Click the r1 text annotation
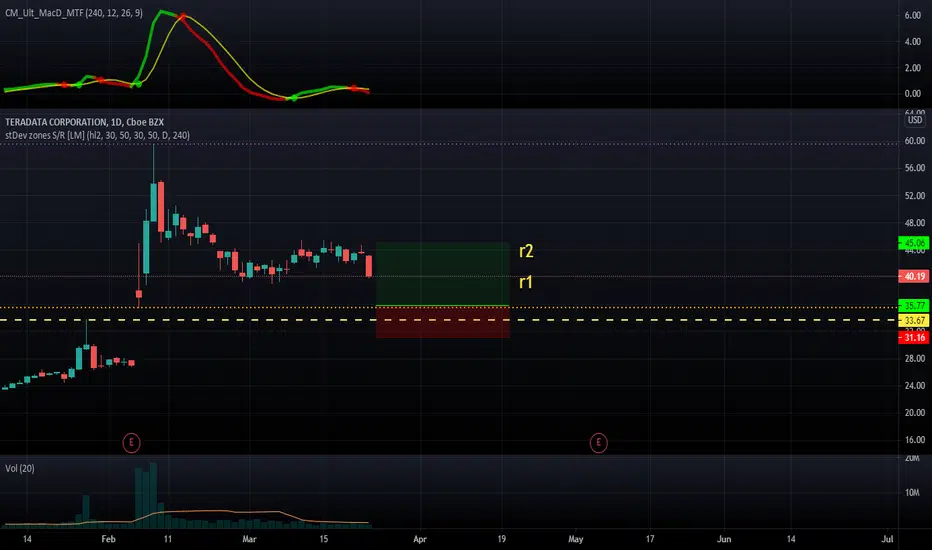This screenshot has height=550, width=932. pyautogui.click(x=526, y=282)
